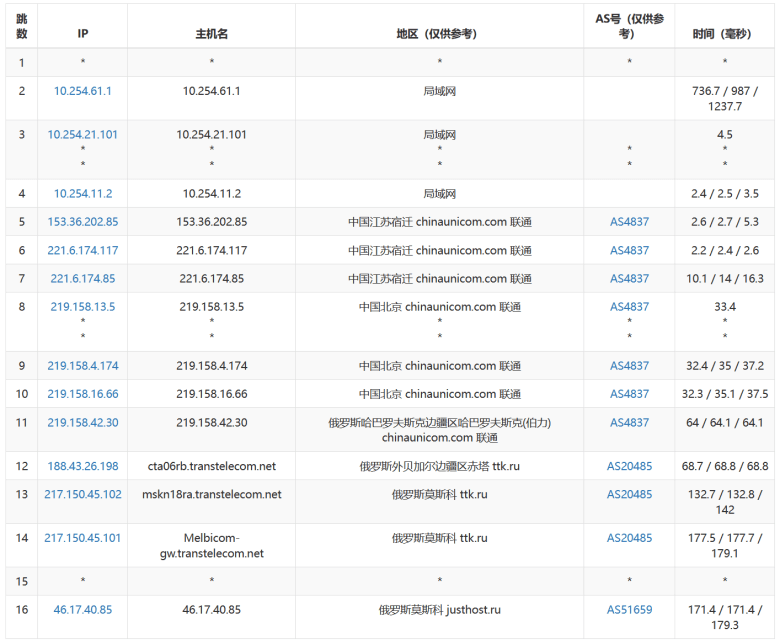Select time cell 68.7 / 68.8 / 68.8
The width and height of the screenshot is (780, 644).
click(x=725, y=466)
